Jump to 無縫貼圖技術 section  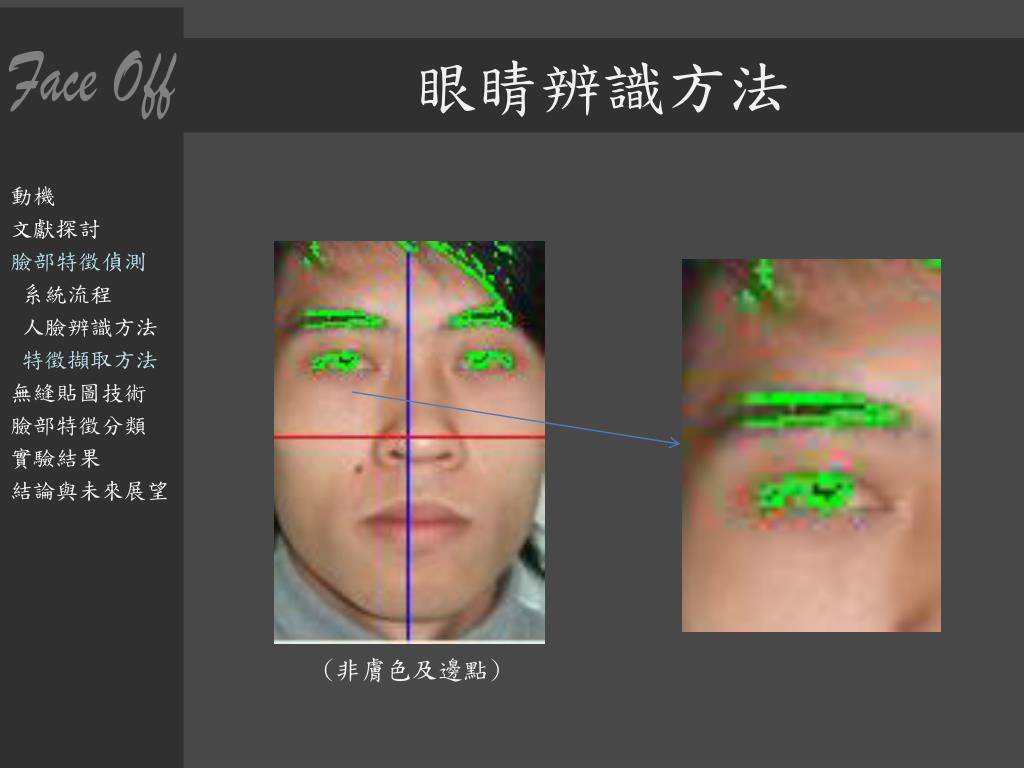pyautogui.click(x=78, y=392)
